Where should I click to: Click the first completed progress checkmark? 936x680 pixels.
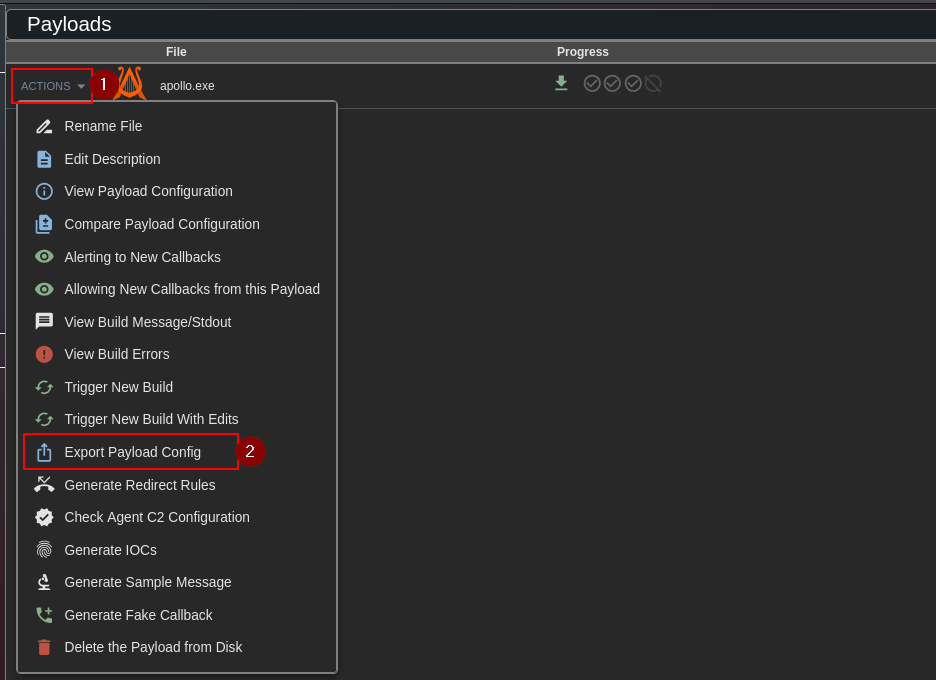click(x=592, y=84)
